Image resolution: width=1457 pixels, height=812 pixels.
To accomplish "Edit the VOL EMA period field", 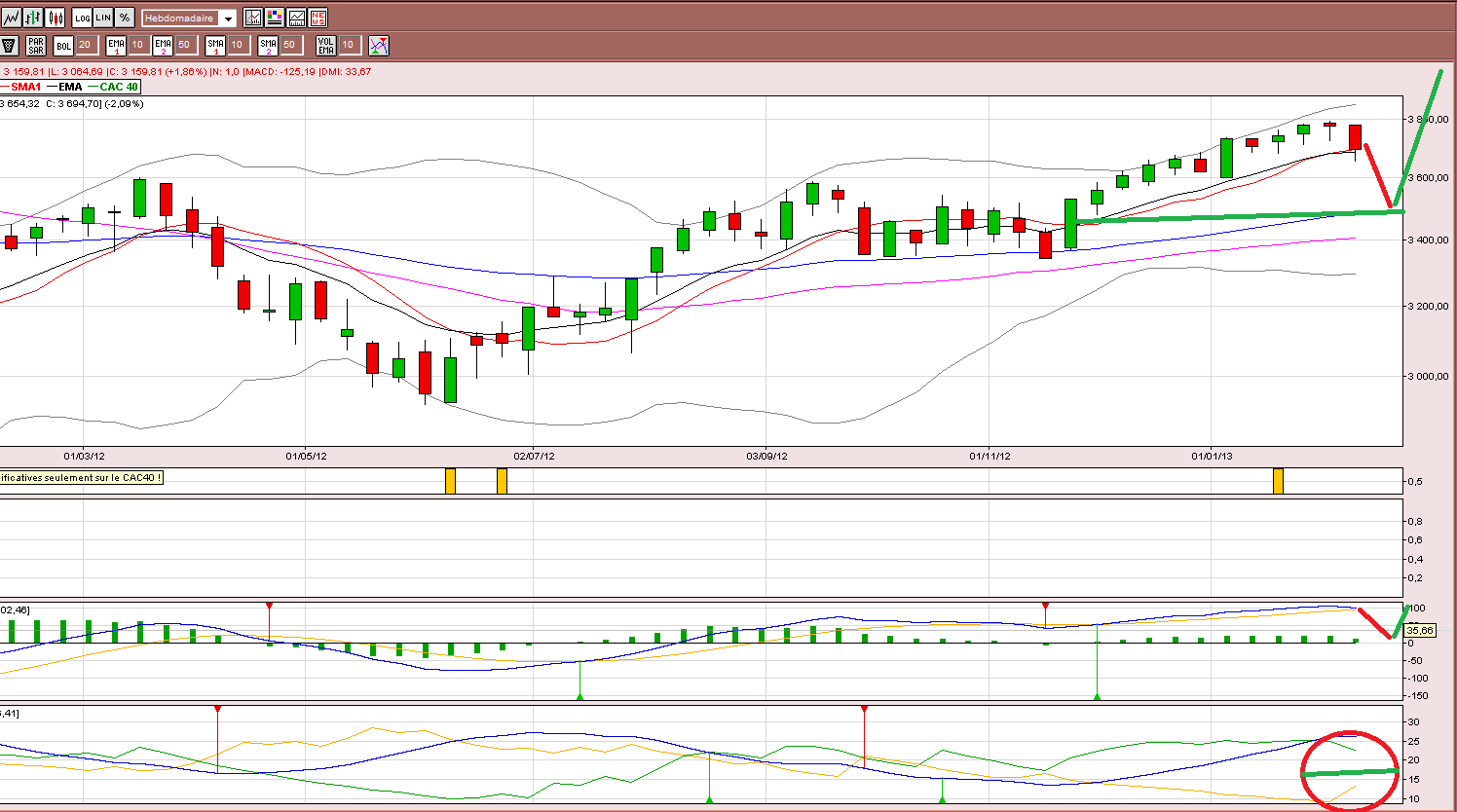I will (349, 45).
